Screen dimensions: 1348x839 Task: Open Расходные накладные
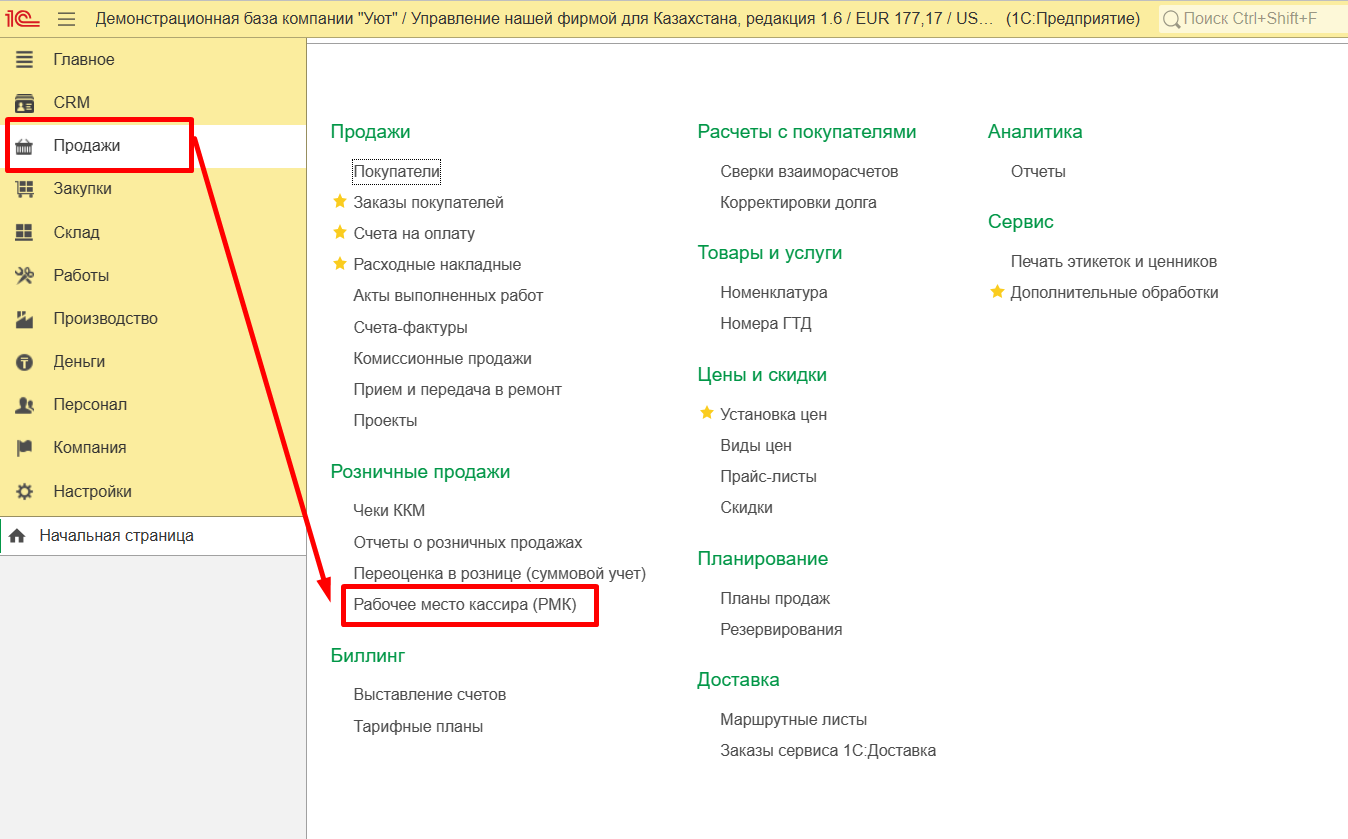(x=437, y=265)
